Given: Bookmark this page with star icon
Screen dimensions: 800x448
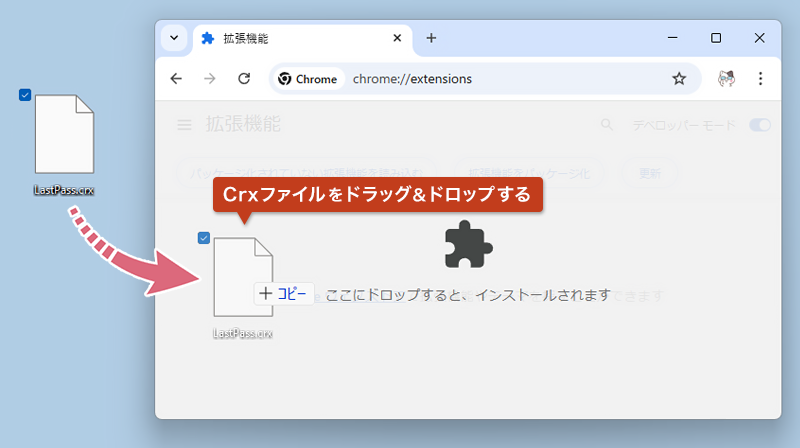Looking at the screenshot, I should pyautogui.click(x=679, y=79).
